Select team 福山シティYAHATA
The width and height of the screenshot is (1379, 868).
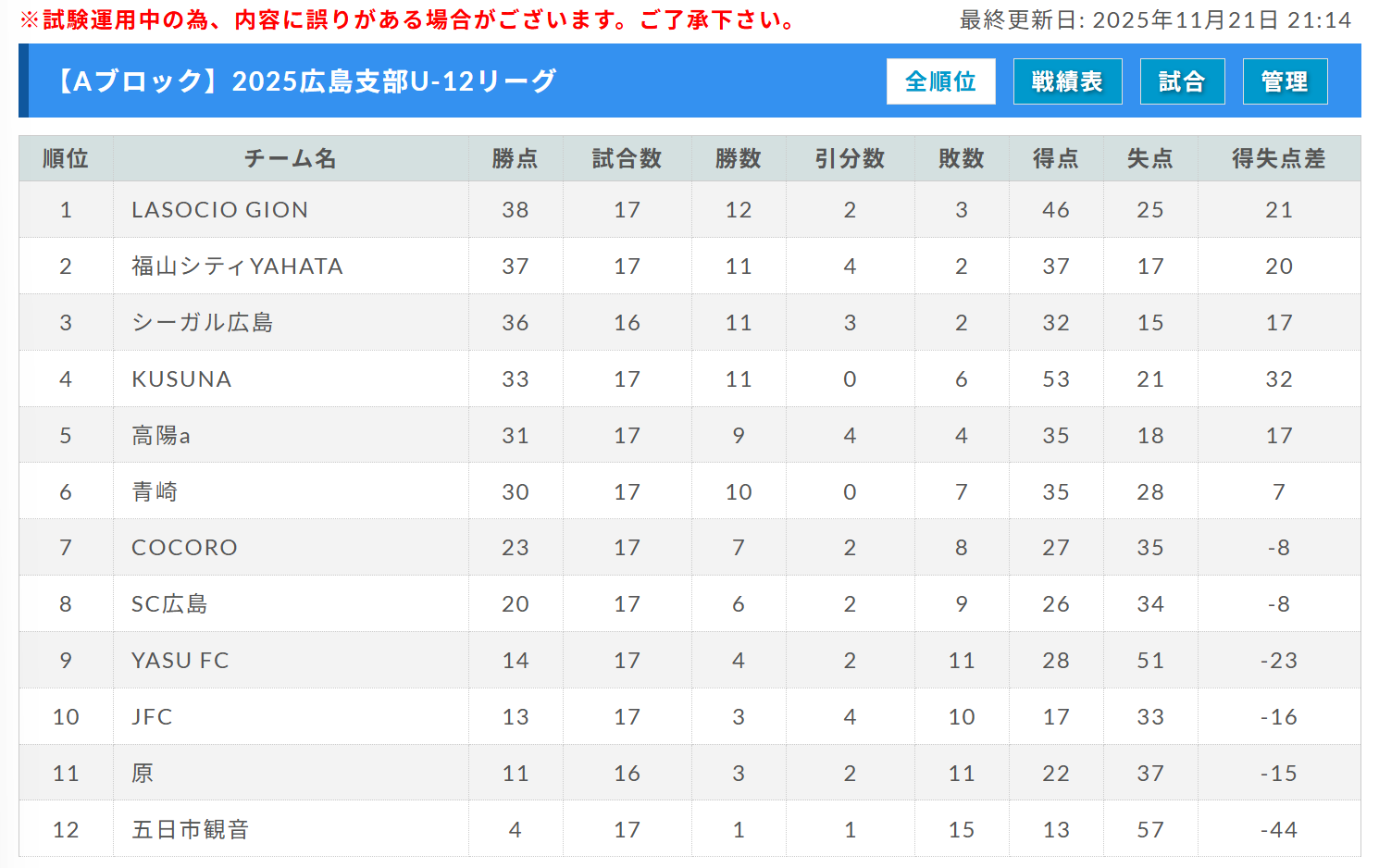coord(237,267)
